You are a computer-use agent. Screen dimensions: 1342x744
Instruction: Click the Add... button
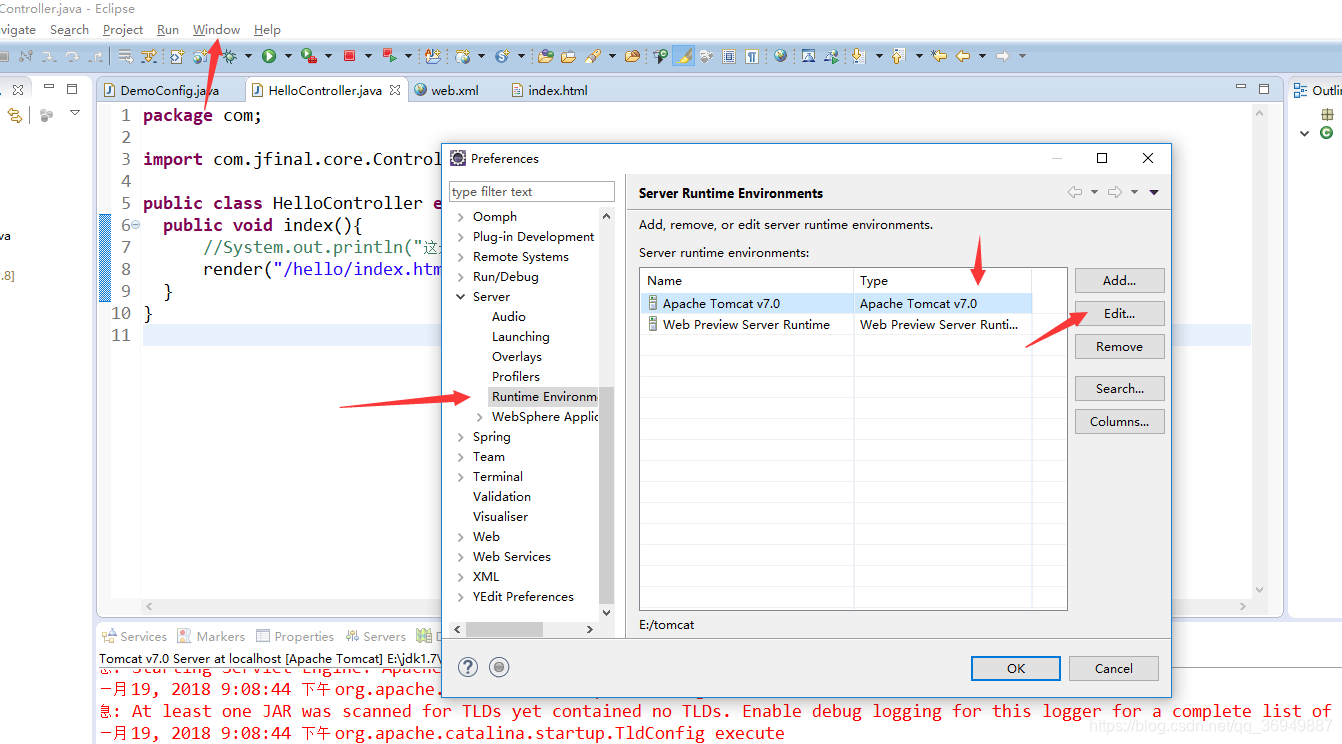[x=1119, y=281]
